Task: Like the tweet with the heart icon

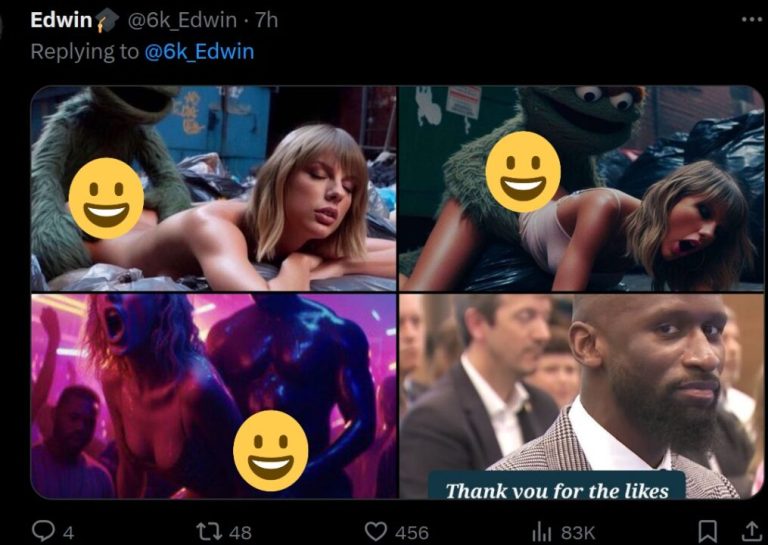Action: 375,531
